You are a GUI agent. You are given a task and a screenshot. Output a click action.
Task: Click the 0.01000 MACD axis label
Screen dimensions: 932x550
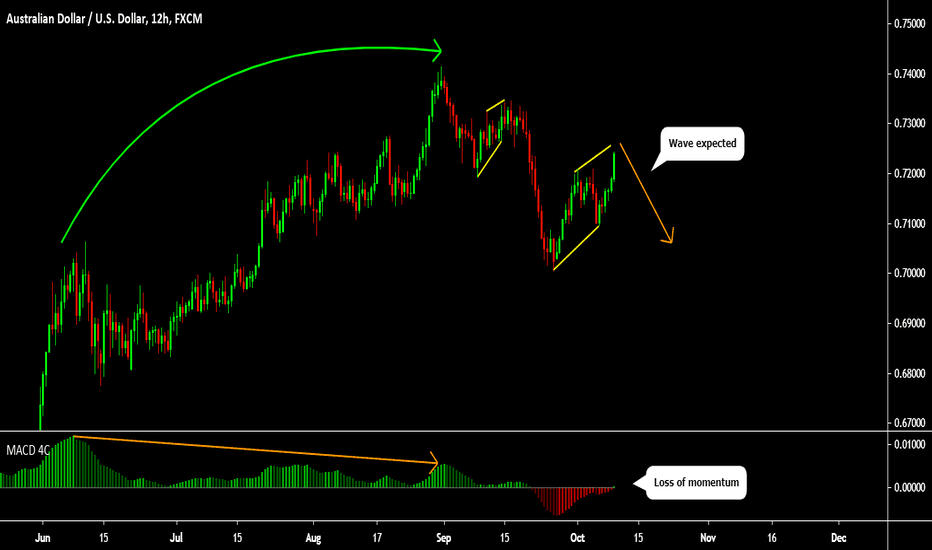pyautogui.click(x=909, y=444)
